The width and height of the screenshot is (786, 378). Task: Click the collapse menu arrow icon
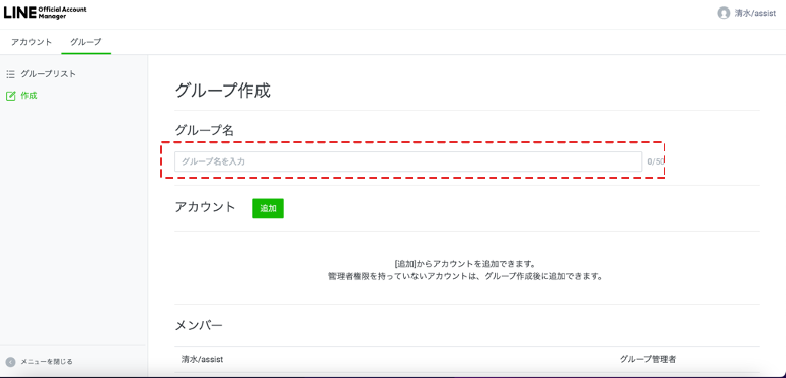[x=11, y=362]
